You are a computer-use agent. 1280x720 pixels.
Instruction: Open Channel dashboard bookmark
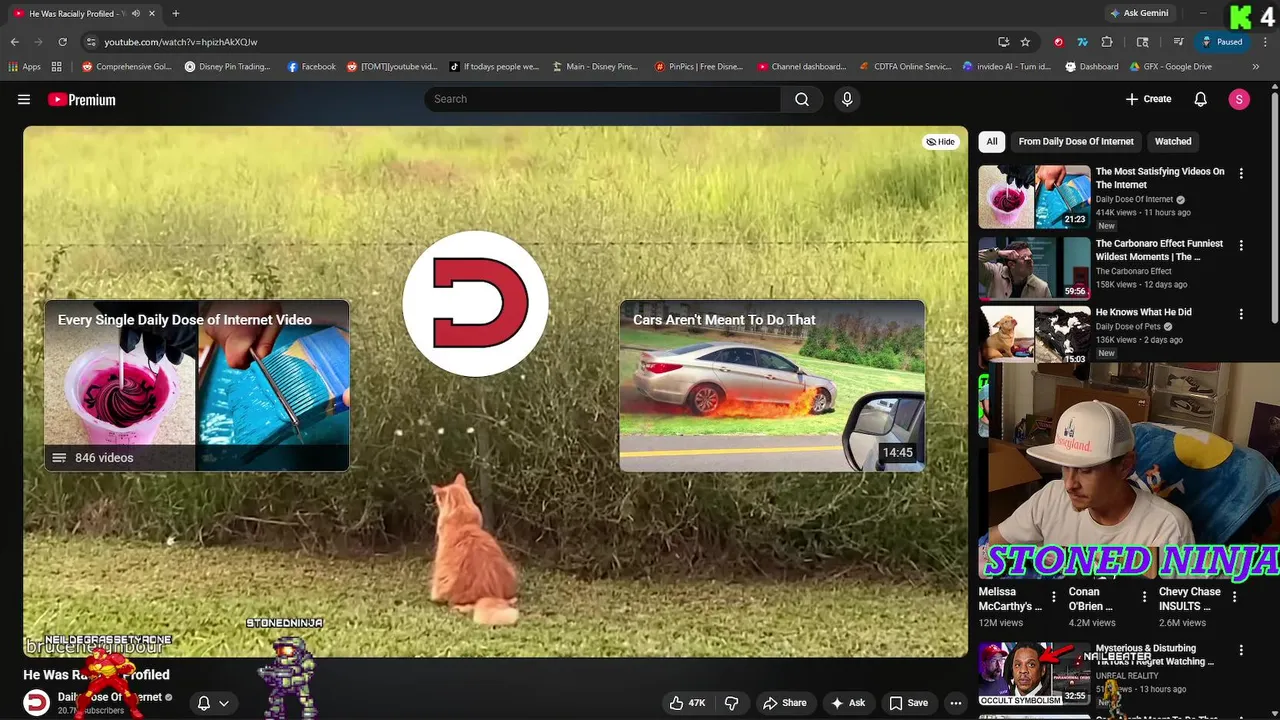[802, 67]
